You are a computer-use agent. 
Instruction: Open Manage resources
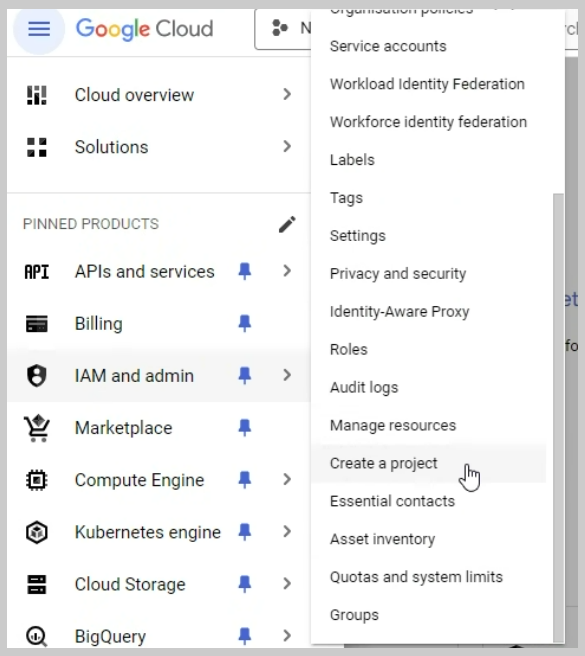click(393, 425)
